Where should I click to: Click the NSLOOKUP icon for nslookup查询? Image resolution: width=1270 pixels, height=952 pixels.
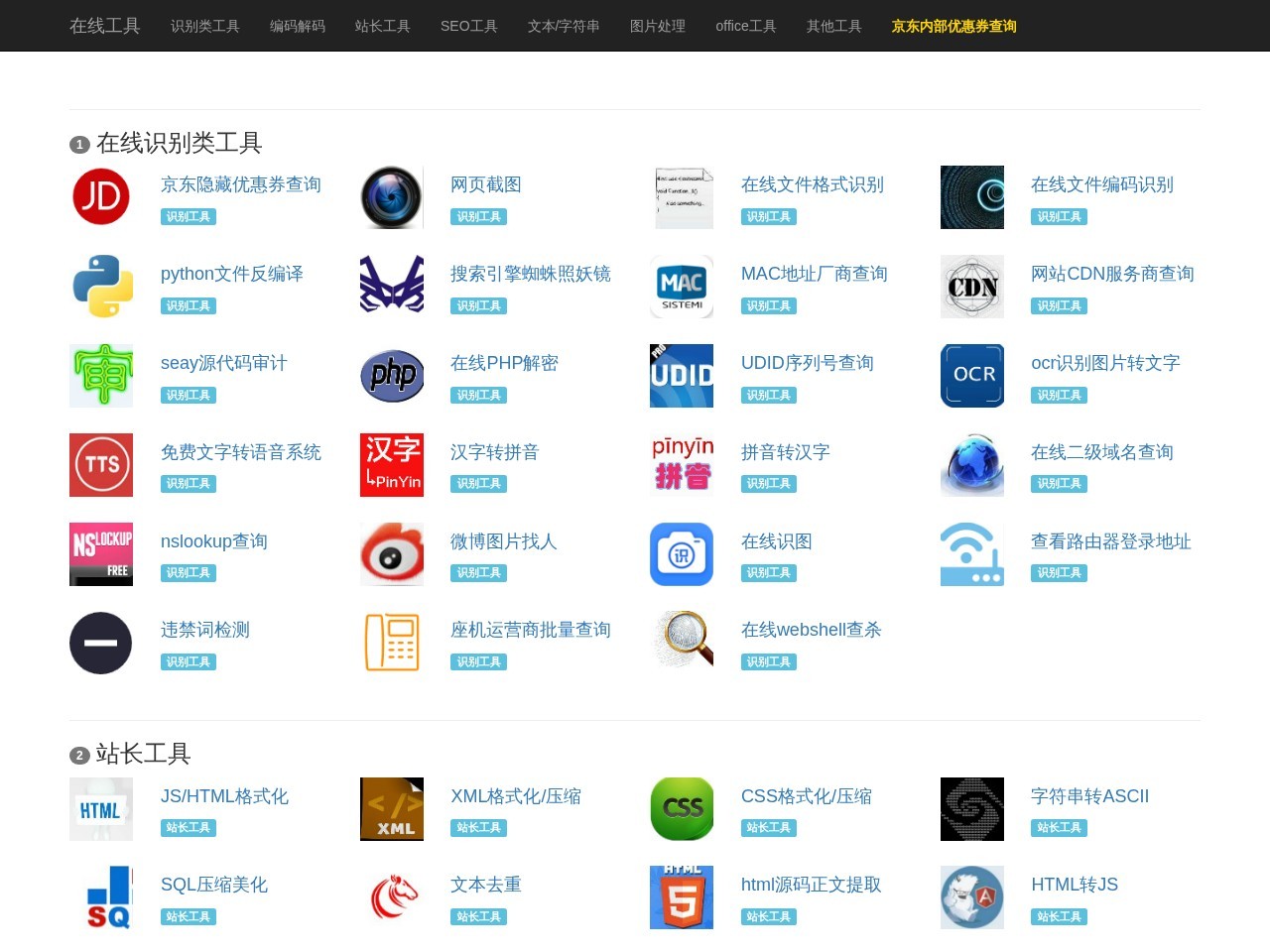tap(100, 553)
